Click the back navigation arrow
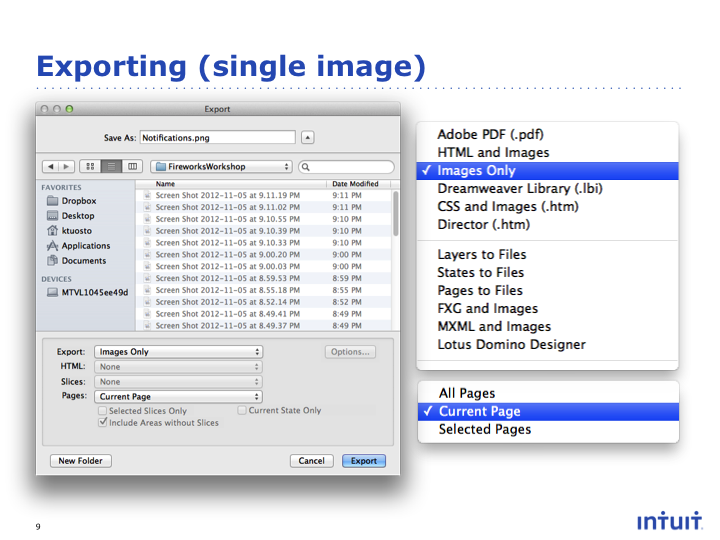Screen dimensions: 720x540 coord(51,167)
